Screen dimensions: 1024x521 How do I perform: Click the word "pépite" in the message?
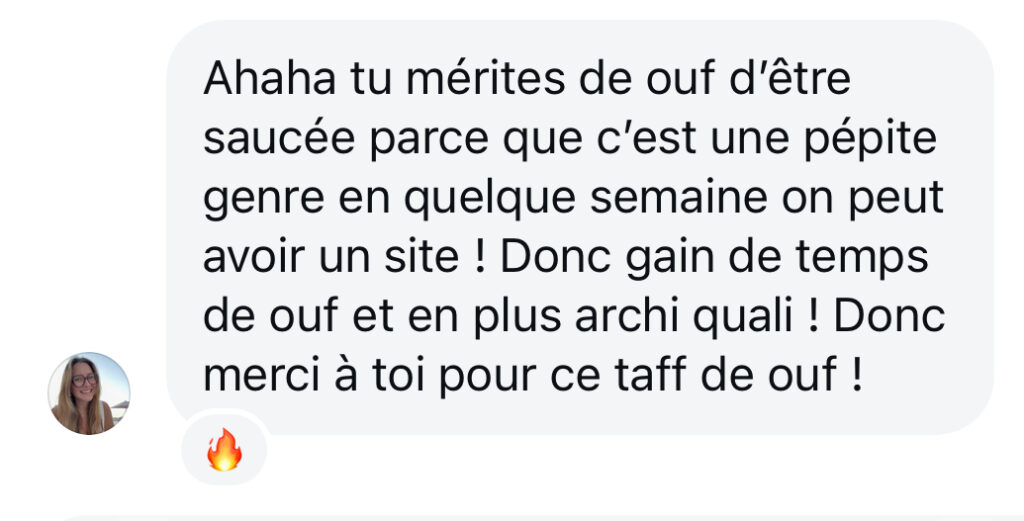[x=871, y=140]
